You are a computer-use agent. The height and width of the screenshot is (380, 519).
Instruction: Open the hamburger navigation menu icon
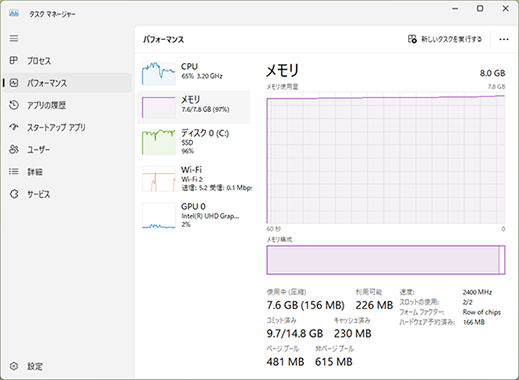pyautogui.click(x=14, y=39)
